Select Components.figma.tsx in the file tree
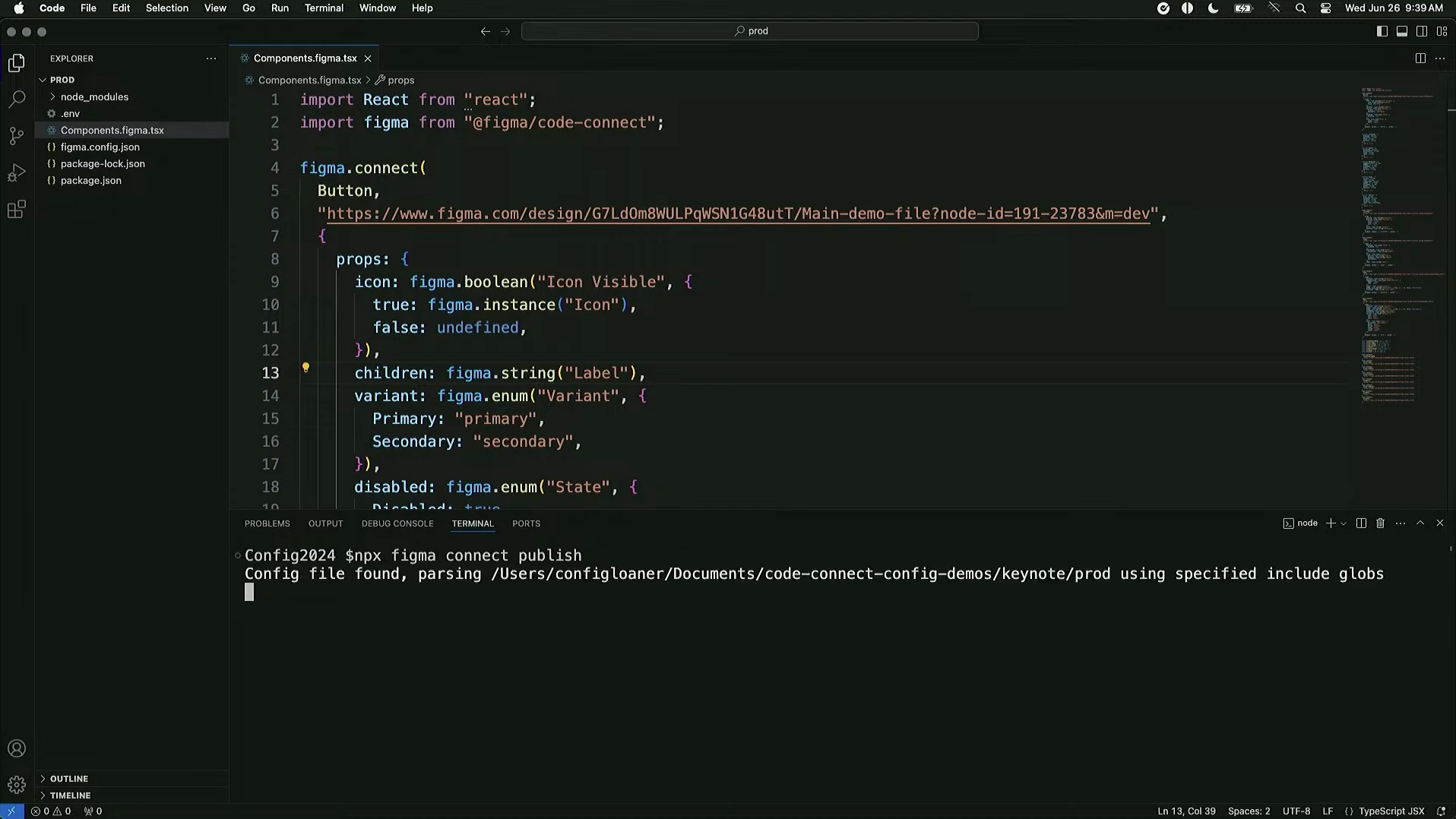 tap(131, 130)
